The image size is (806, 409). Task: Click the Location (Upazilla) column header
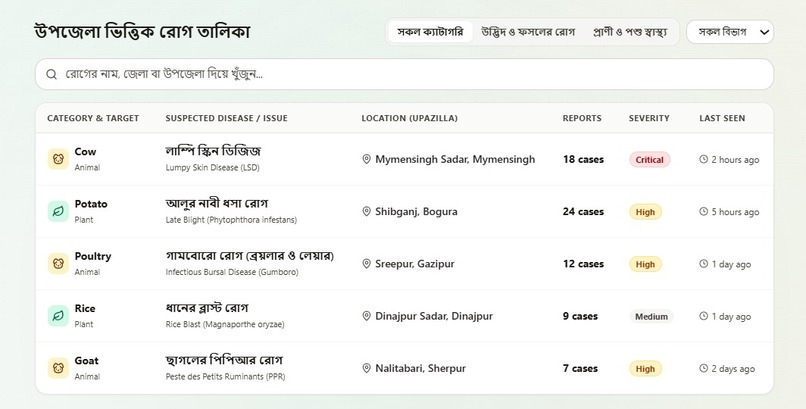pyautogui.click(x=409, y=118)
